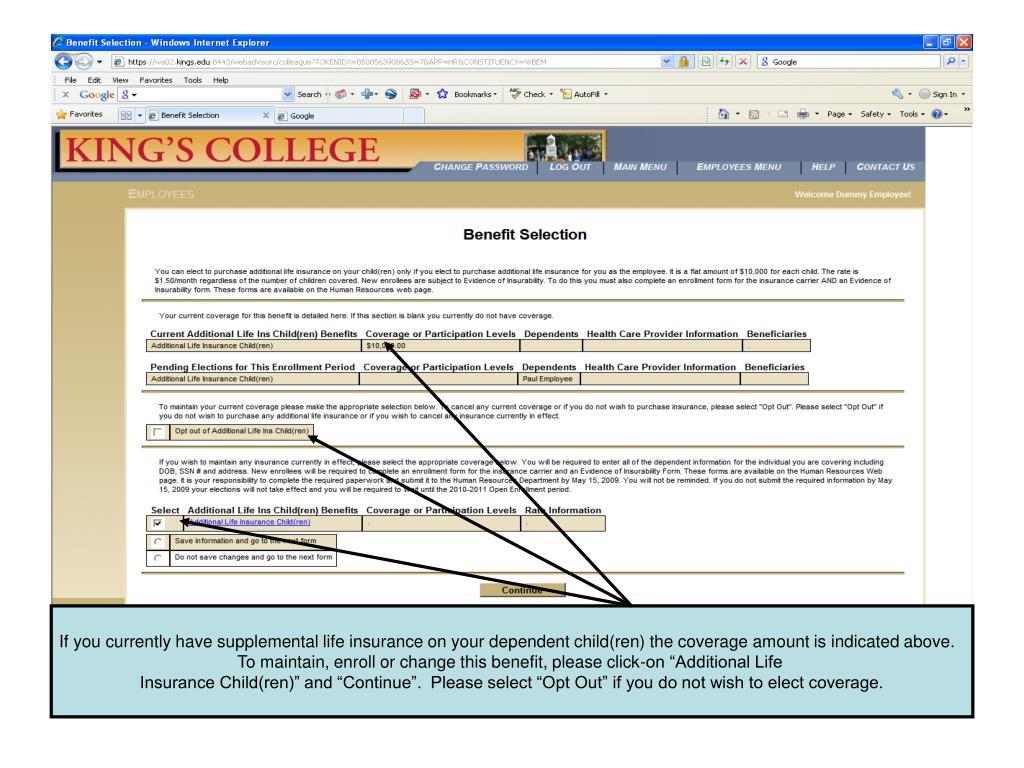The image size is (1024, 768).
Task: Click the Refresh page icon
Action: (x=724, y=62)
